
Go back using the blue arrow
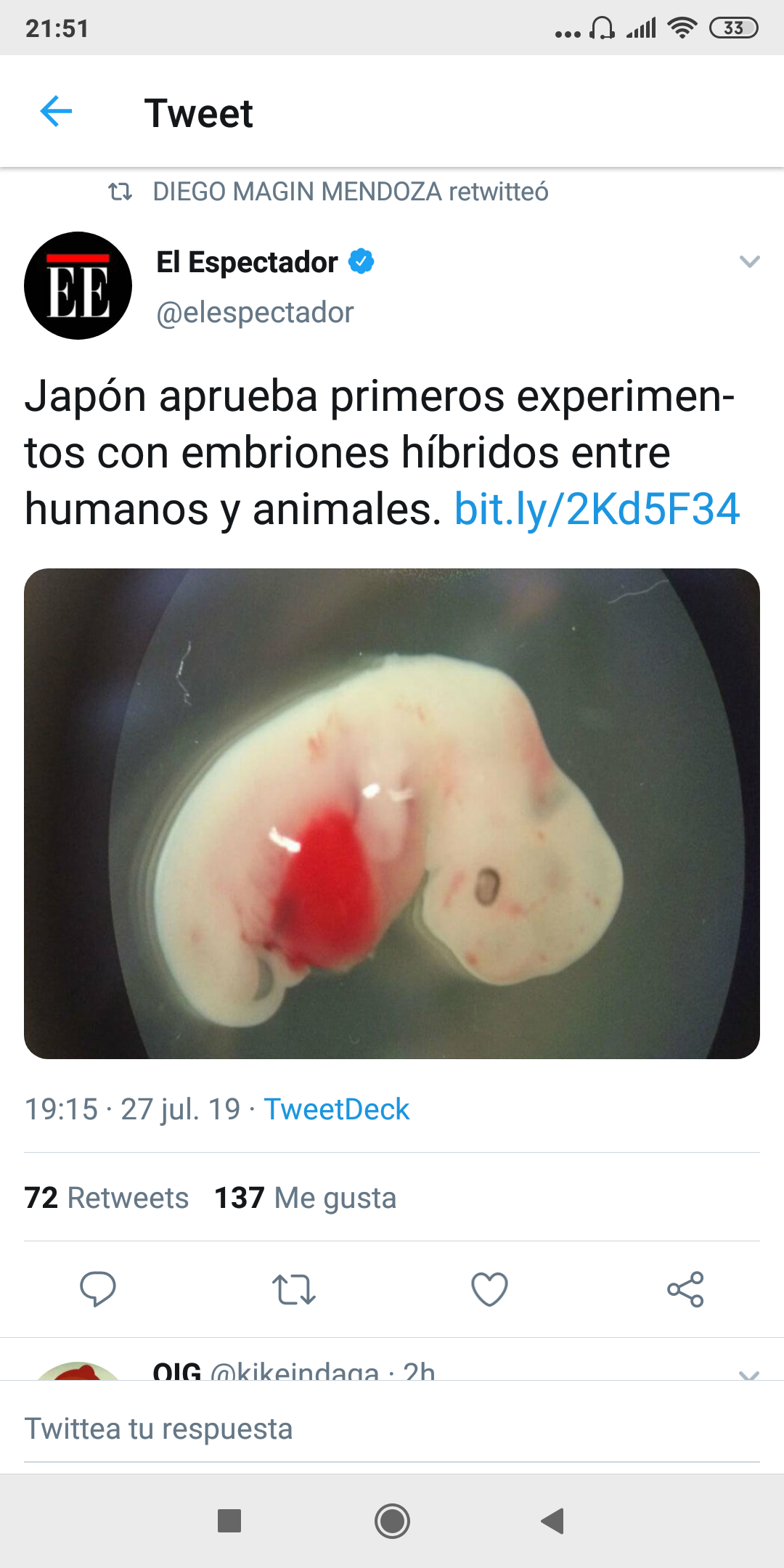(56, 112)
